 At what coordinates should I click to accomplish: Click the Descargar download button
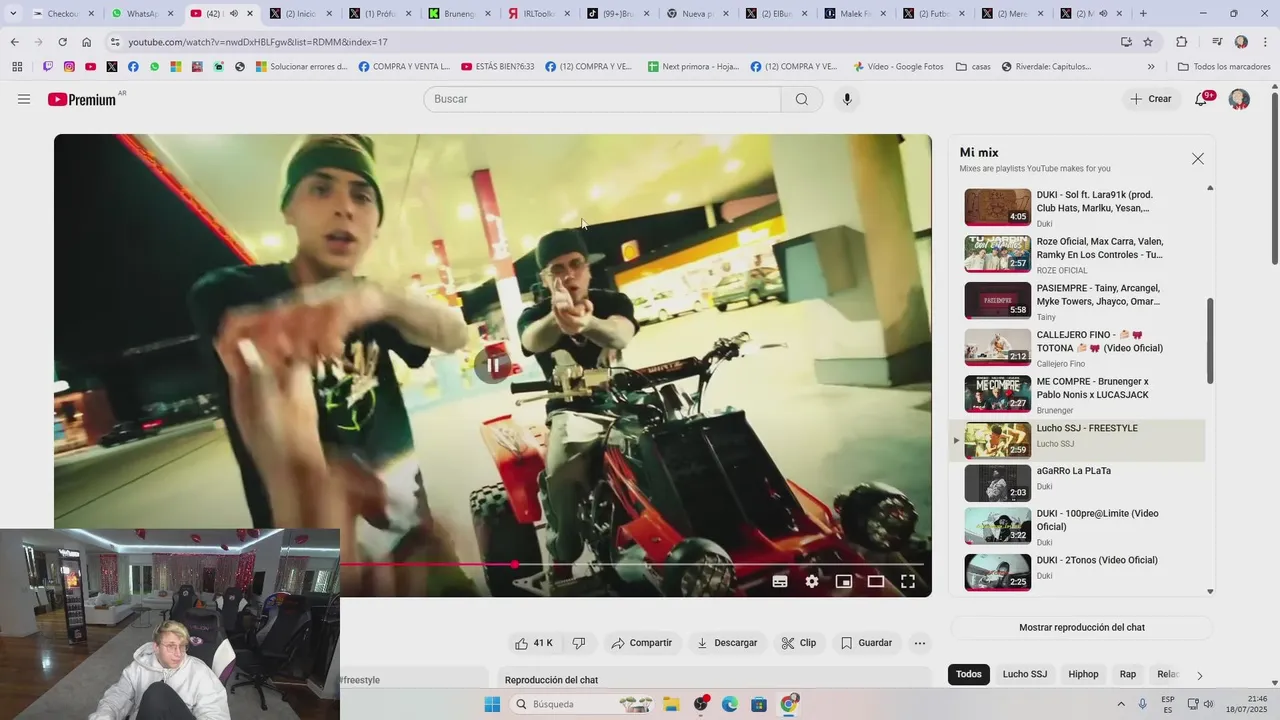(727, 643)
